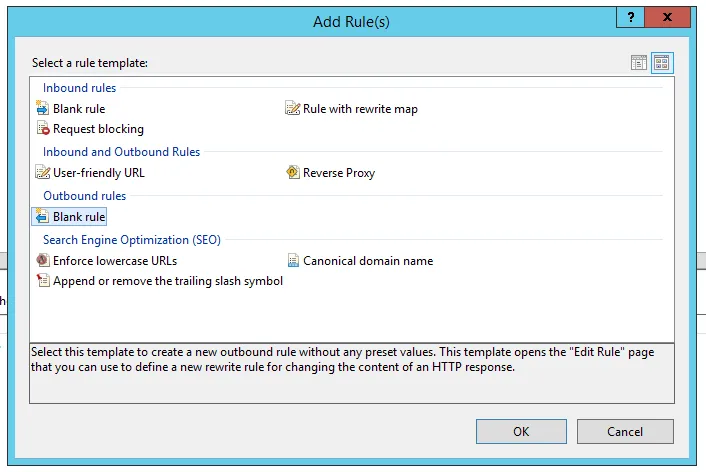Select the inbound Blank rule template icon
706x472 pixels.
[43, 109]
